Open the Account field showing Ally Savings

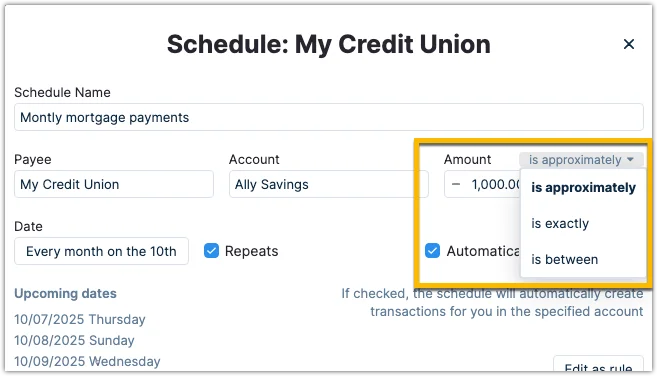[x=328, y=184]
